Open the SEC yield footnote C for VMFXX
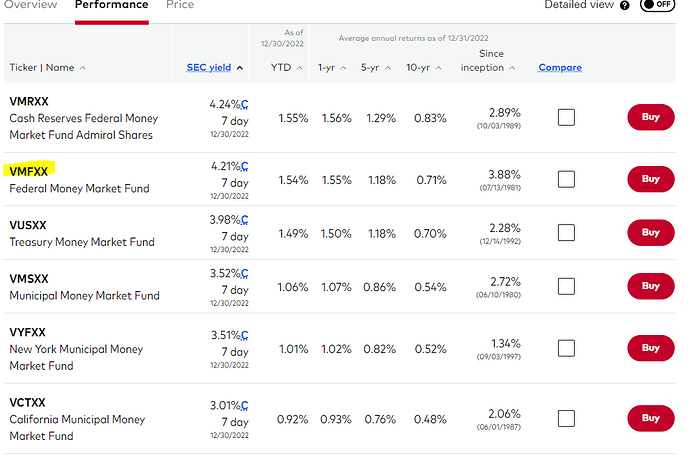The image size is (690, 465). tap(244, 166)
